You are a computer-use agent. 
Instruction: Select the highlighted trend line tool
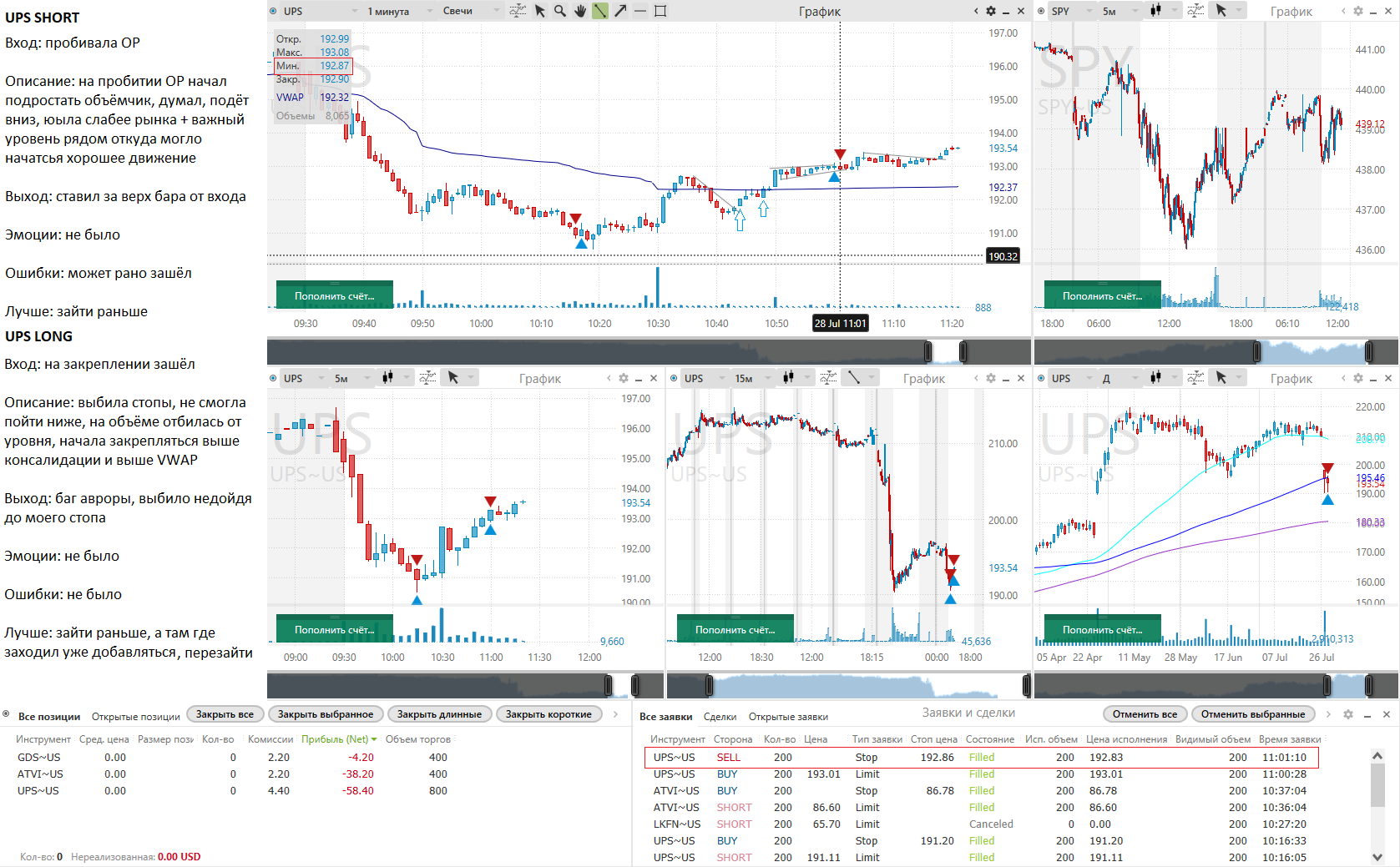(x=600, y=11)
